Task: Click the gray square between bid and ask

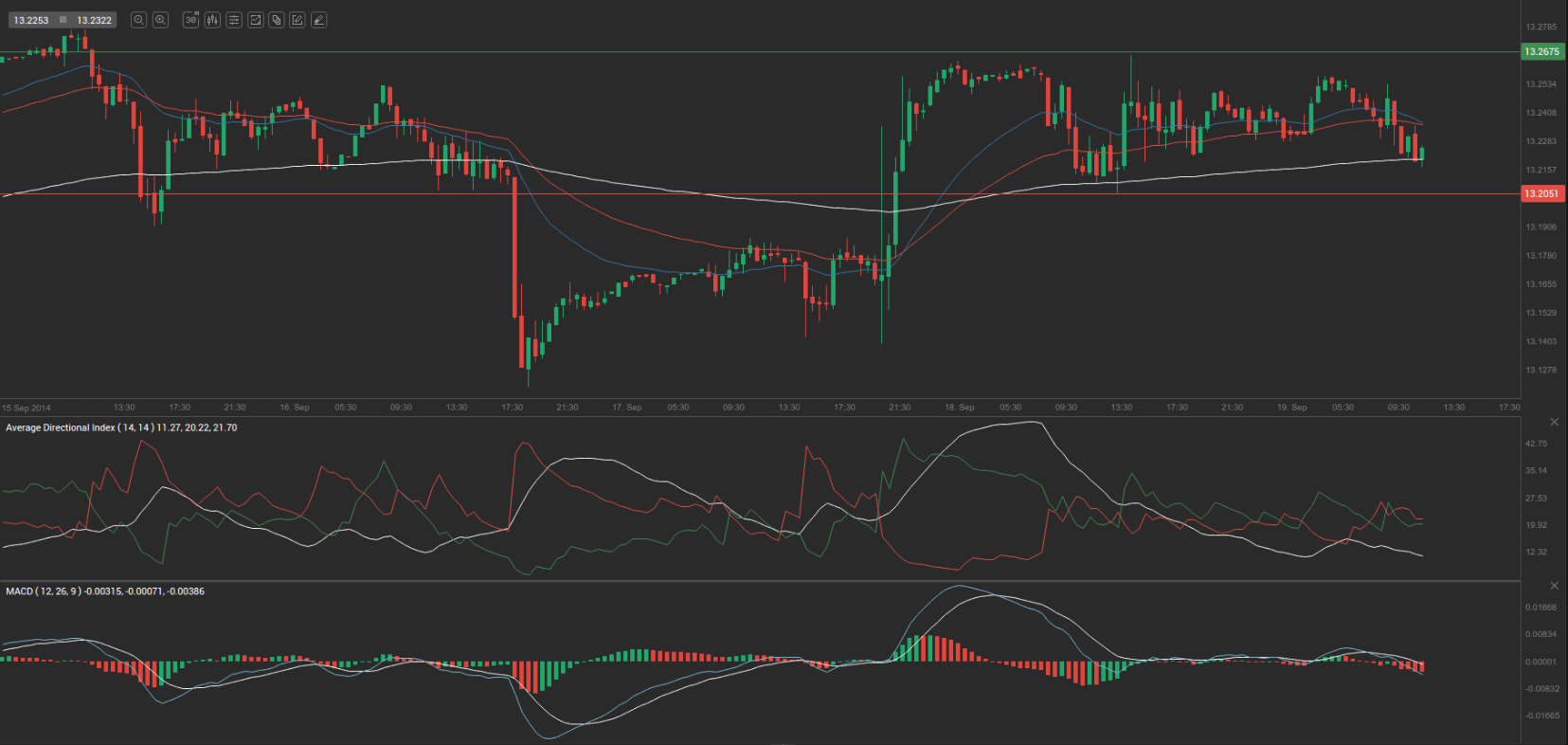Action: click(63, 20)
